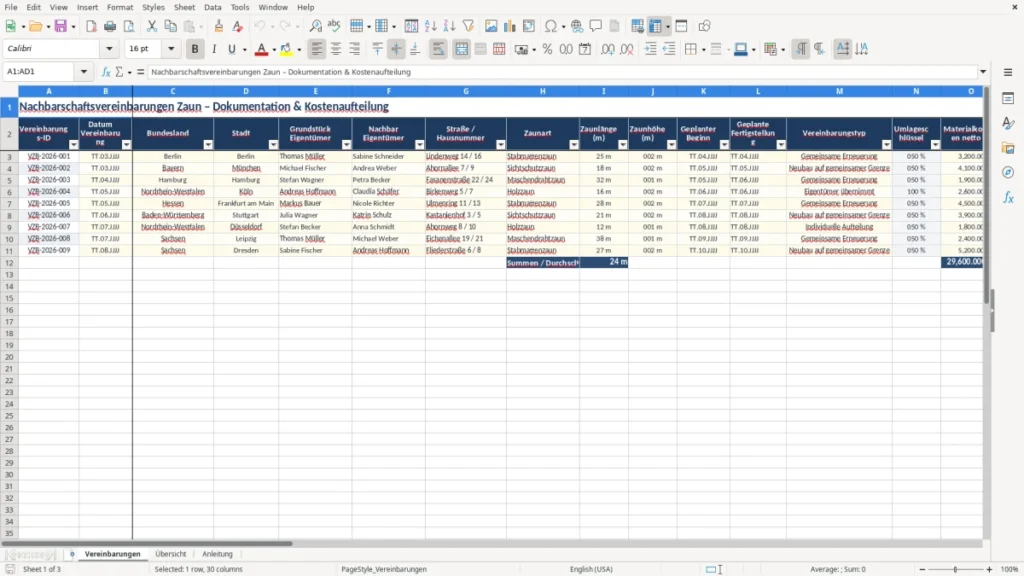Expand the Name Box dropdown
This screenshot has width=1024, height=576.
point(84,72)
